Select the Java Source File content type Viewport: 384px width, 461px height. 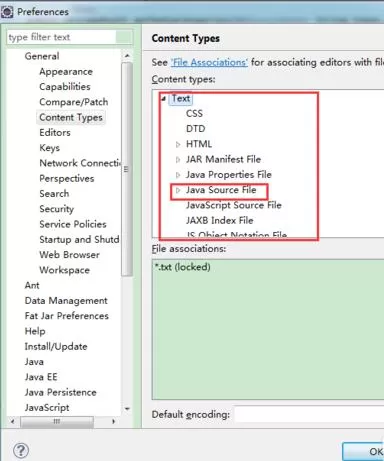point(221,190)
